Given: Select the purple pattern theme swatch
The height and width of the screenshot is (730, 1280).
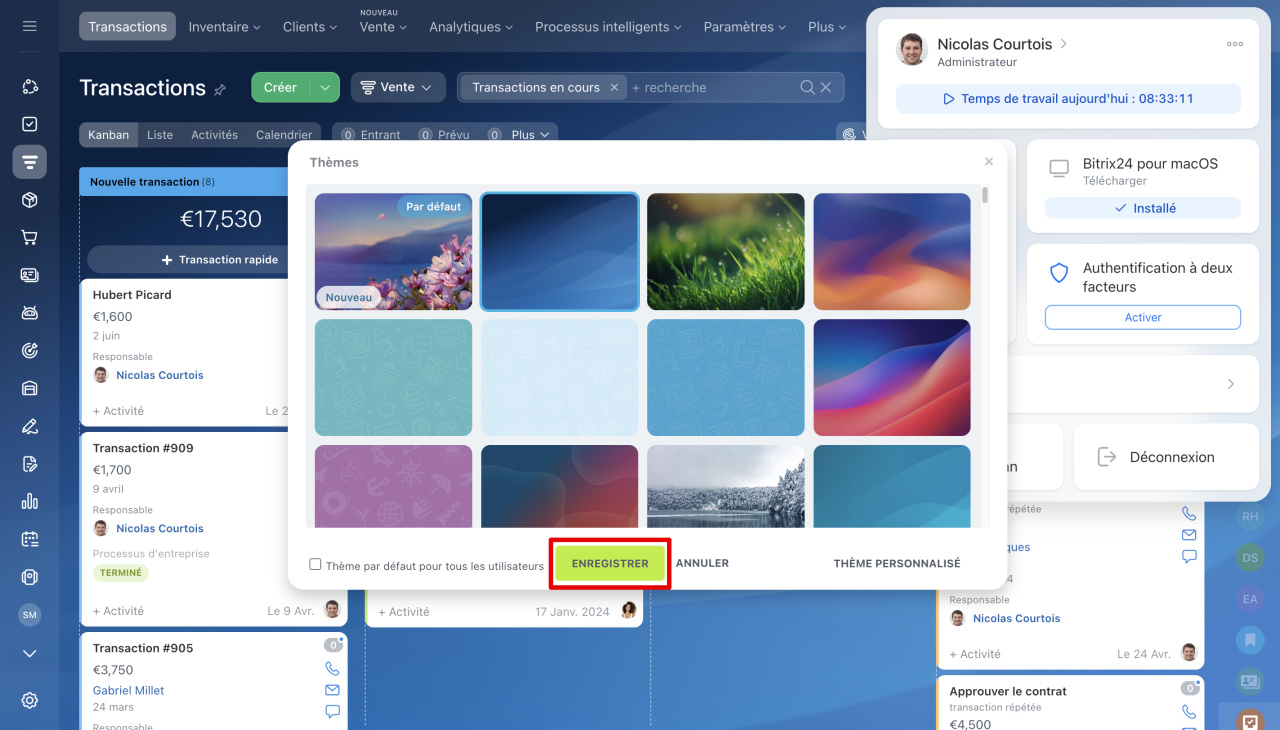Looking at the screenshot, I should point(393,486).
